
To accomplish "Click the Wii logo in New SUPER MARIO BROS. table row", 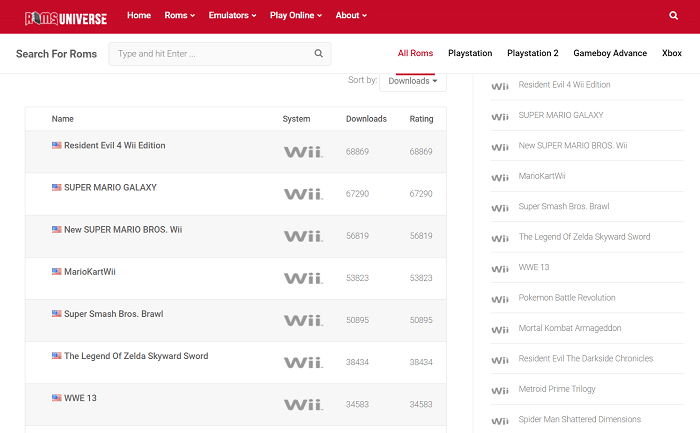I will 304,236.
